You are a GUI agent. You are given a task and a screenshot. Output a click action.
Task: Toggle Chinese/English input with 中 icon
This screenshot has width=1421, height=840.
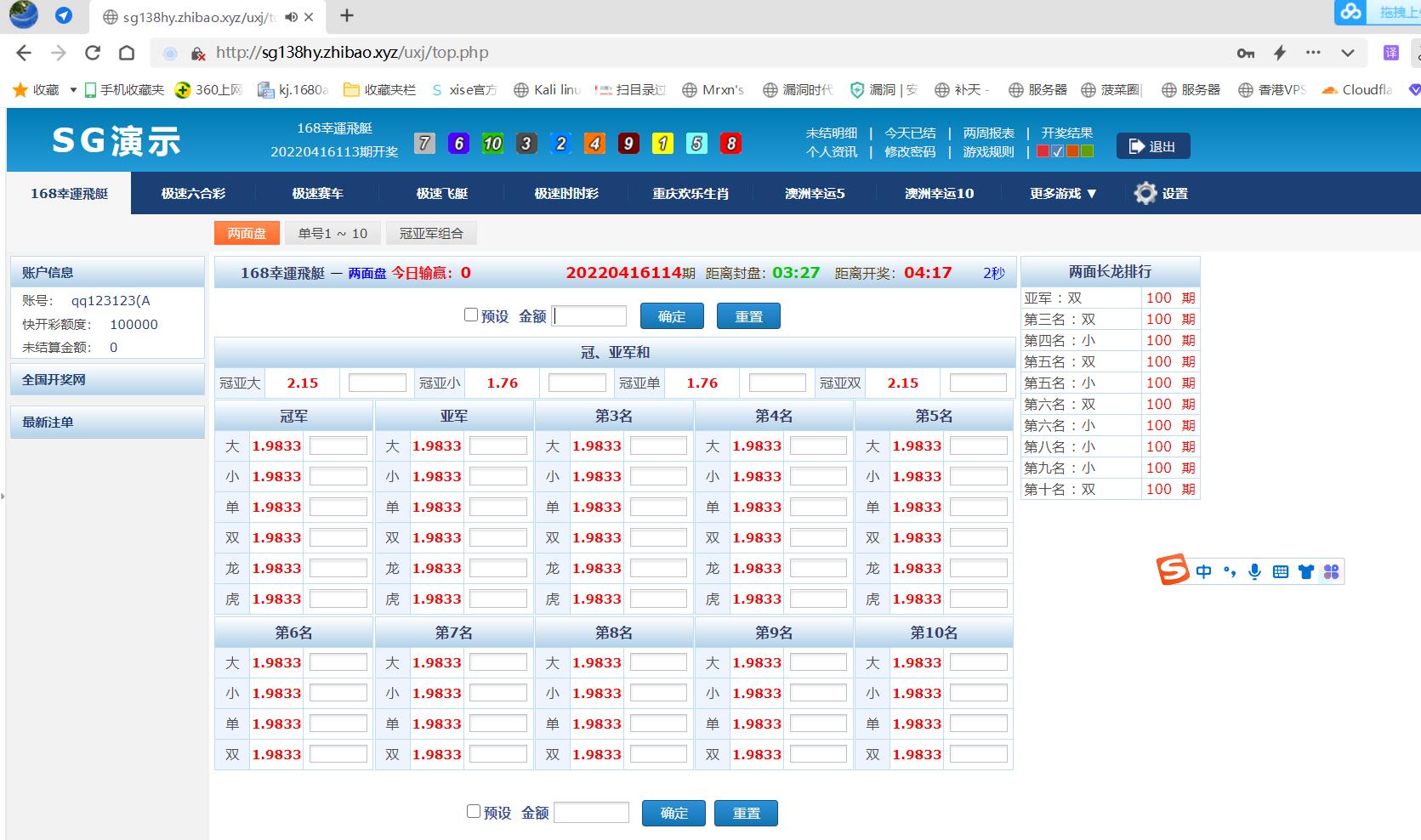tap(1204, 571)
